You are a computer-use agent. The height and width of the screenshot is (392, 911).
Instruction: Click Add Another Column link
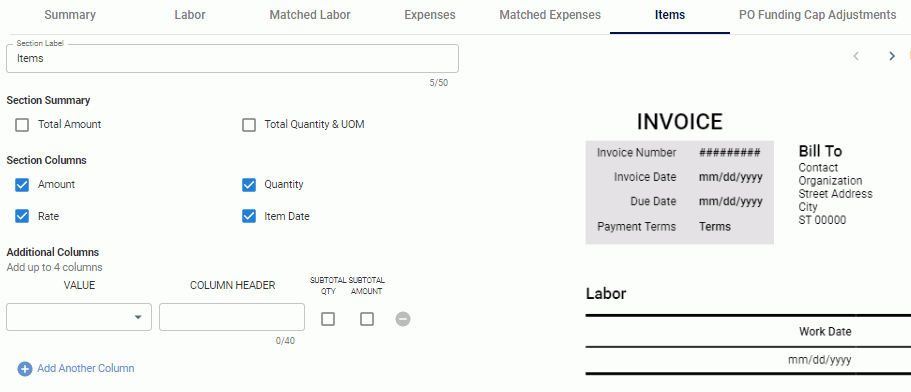pos(85,368)
